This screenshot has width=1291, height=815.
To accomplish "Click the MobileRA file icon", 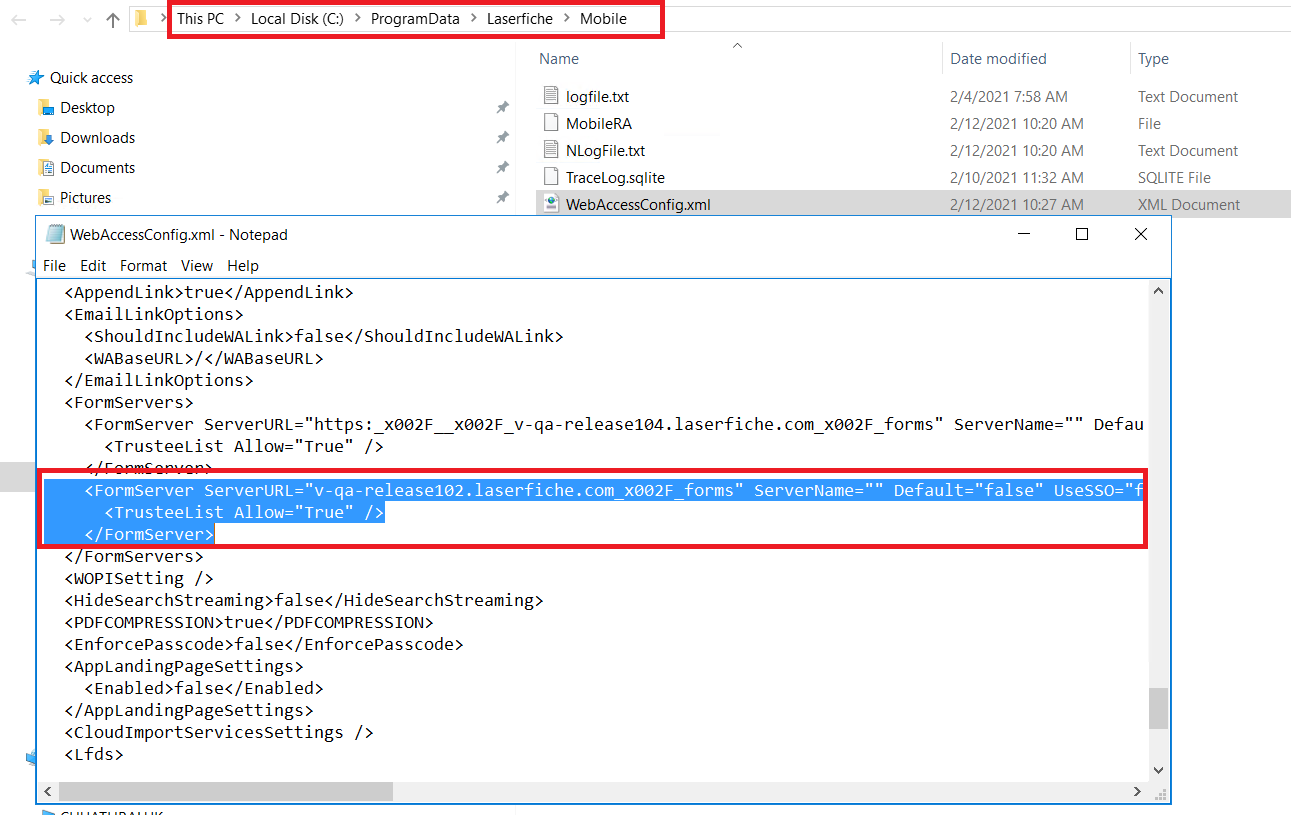I will (550, 123).
